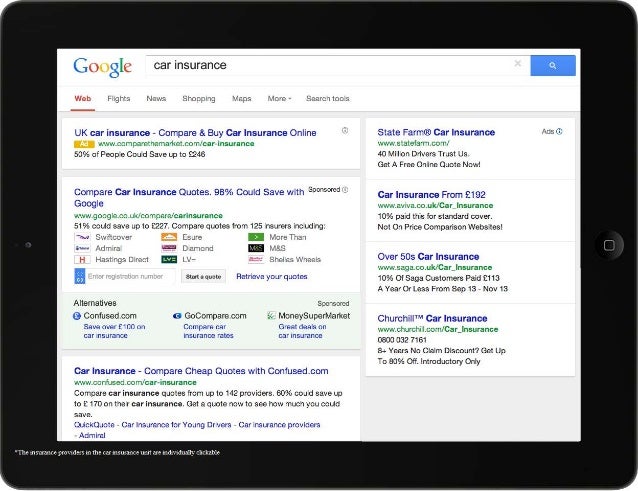Click www.confused.com/car-insurance URL

click(135, 382)
